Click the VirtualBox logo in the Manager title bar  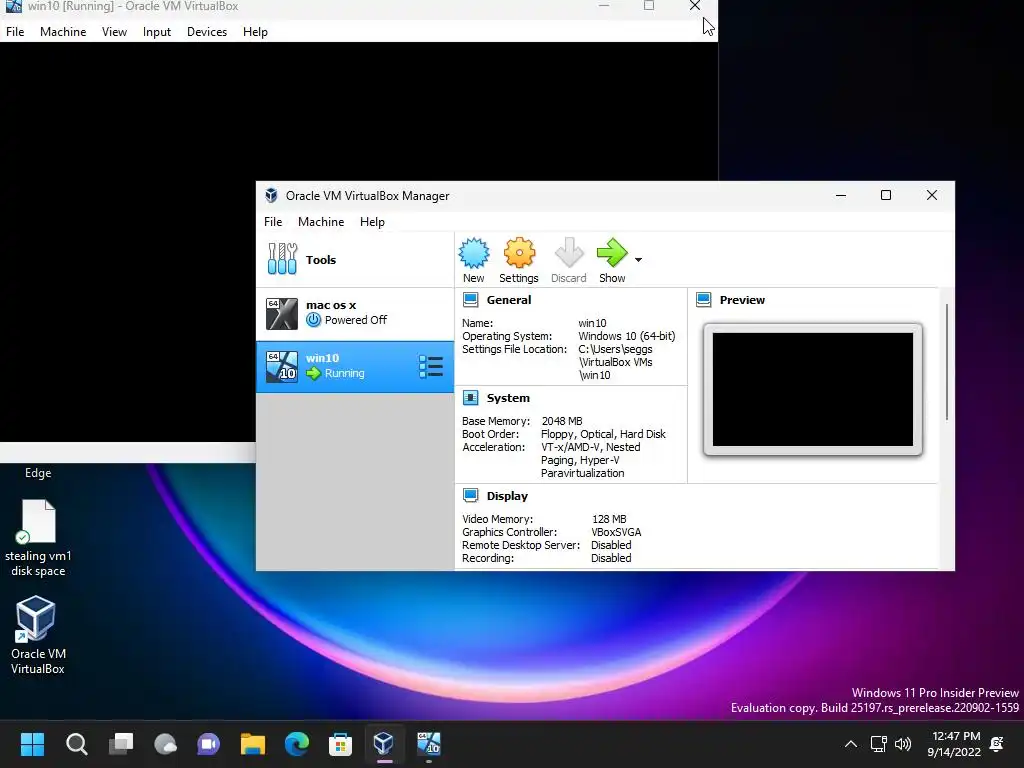(x=271, y=195)
